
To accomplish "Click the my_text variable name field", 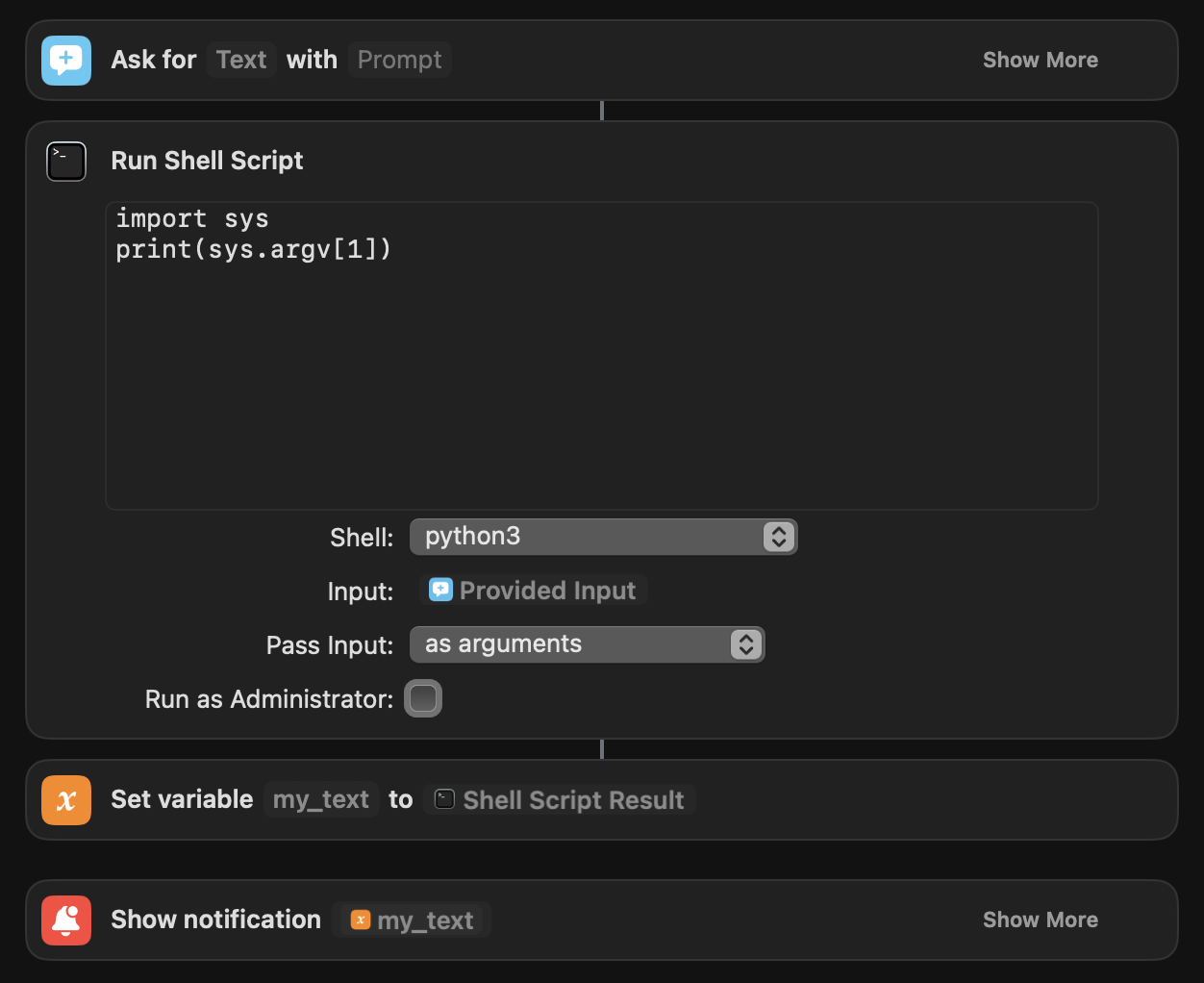I will (x=321, y=799).
